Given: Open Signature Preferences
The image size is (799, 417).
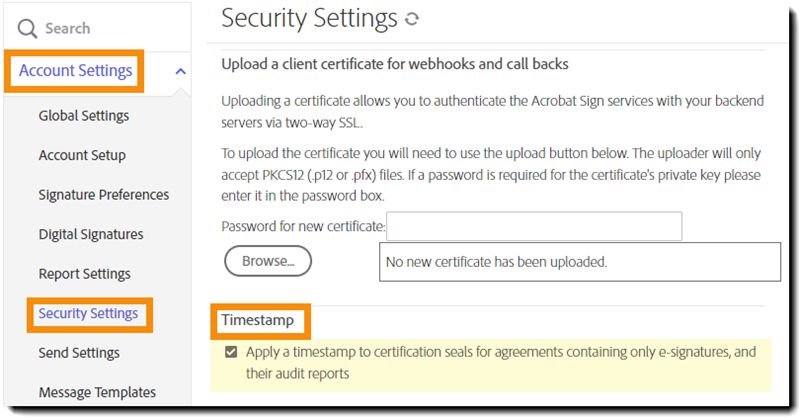Looking at the screenshot, I should [x=104, y=194].
